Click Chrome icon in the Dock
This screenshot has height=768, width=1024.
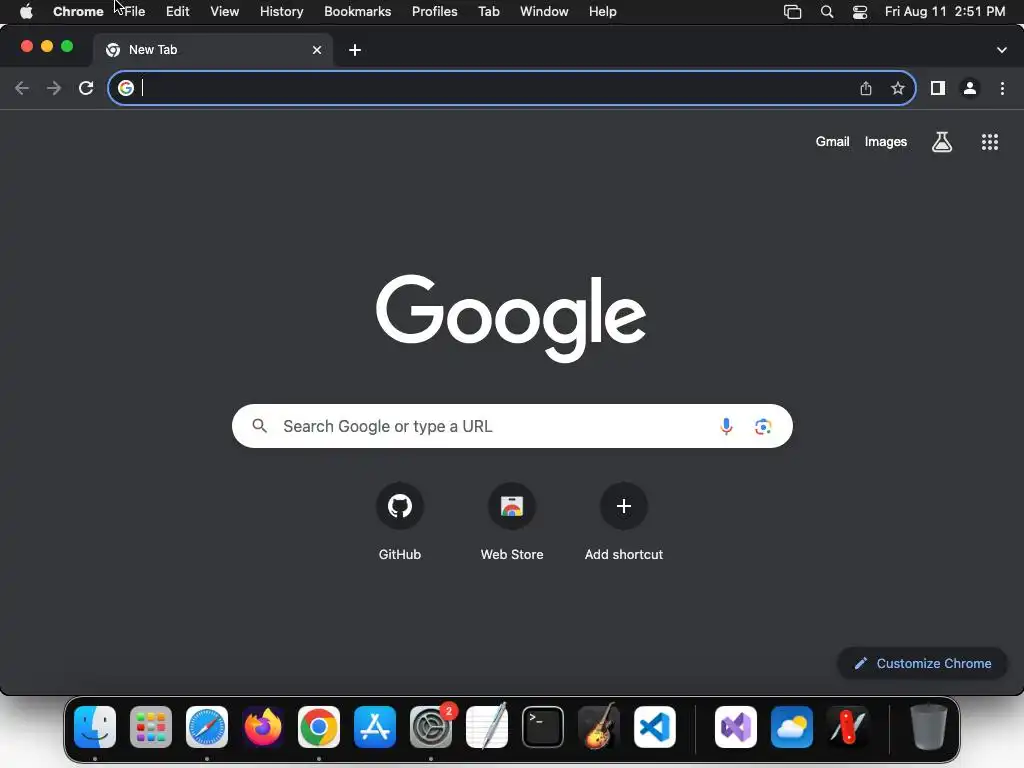tap(319, 727)
